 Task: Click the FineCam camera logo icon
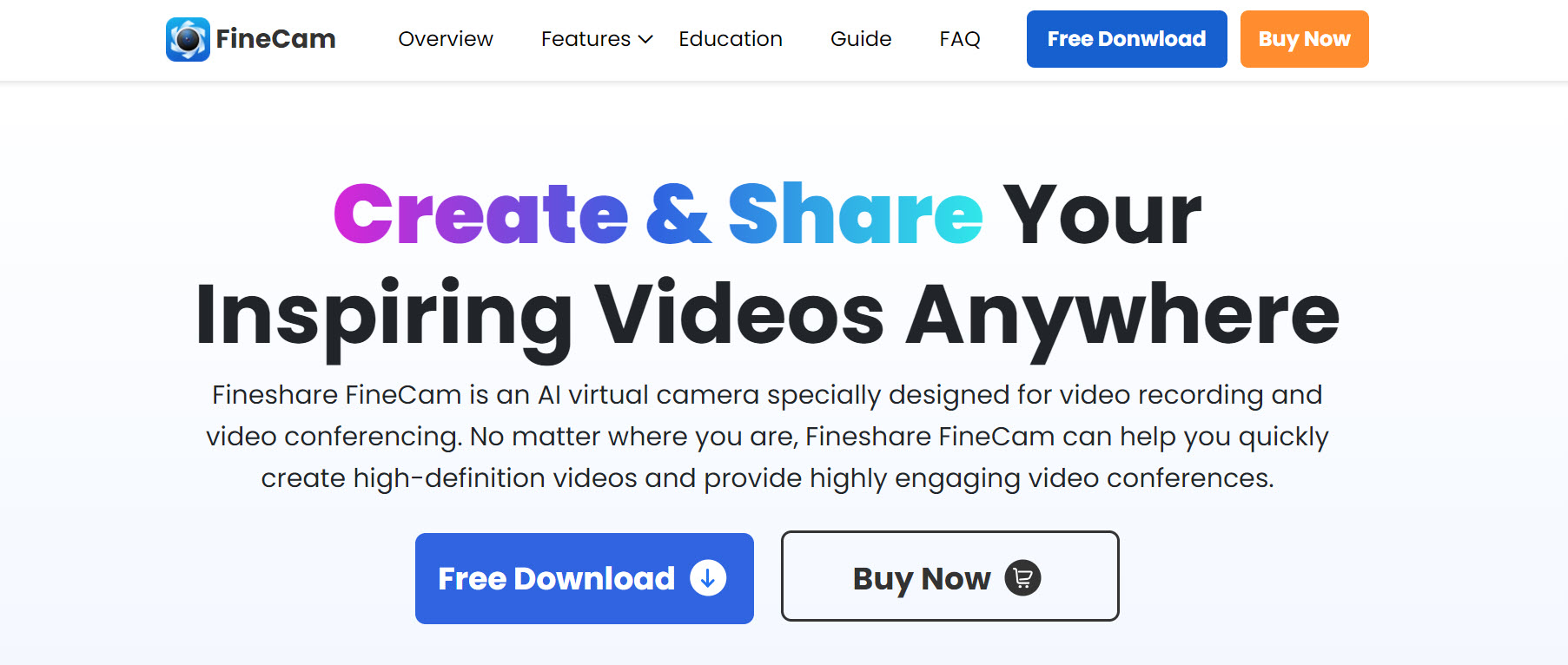[x=188, y=39]
